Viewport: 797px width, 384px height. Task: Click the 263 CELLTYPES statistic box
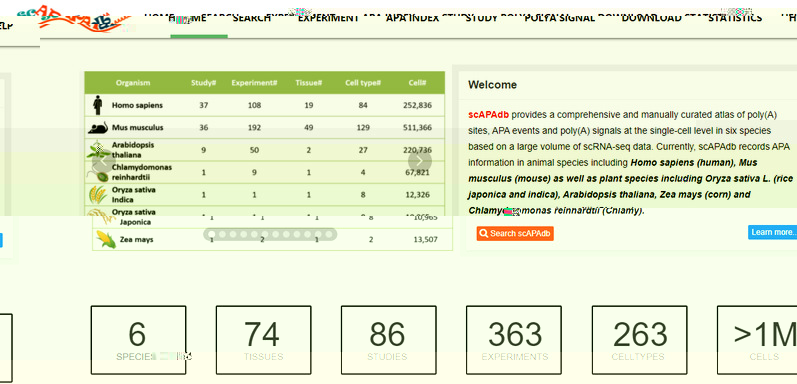[639, 340]
